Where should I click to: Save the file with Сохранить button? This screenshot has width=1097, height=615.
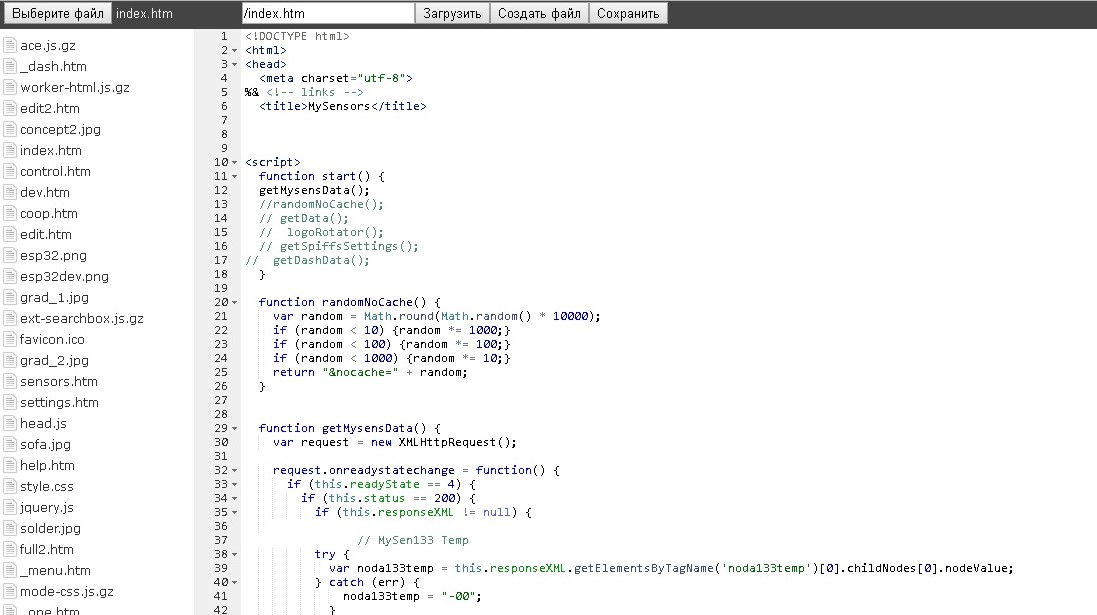pyautogui.click(x=628, y=14)
